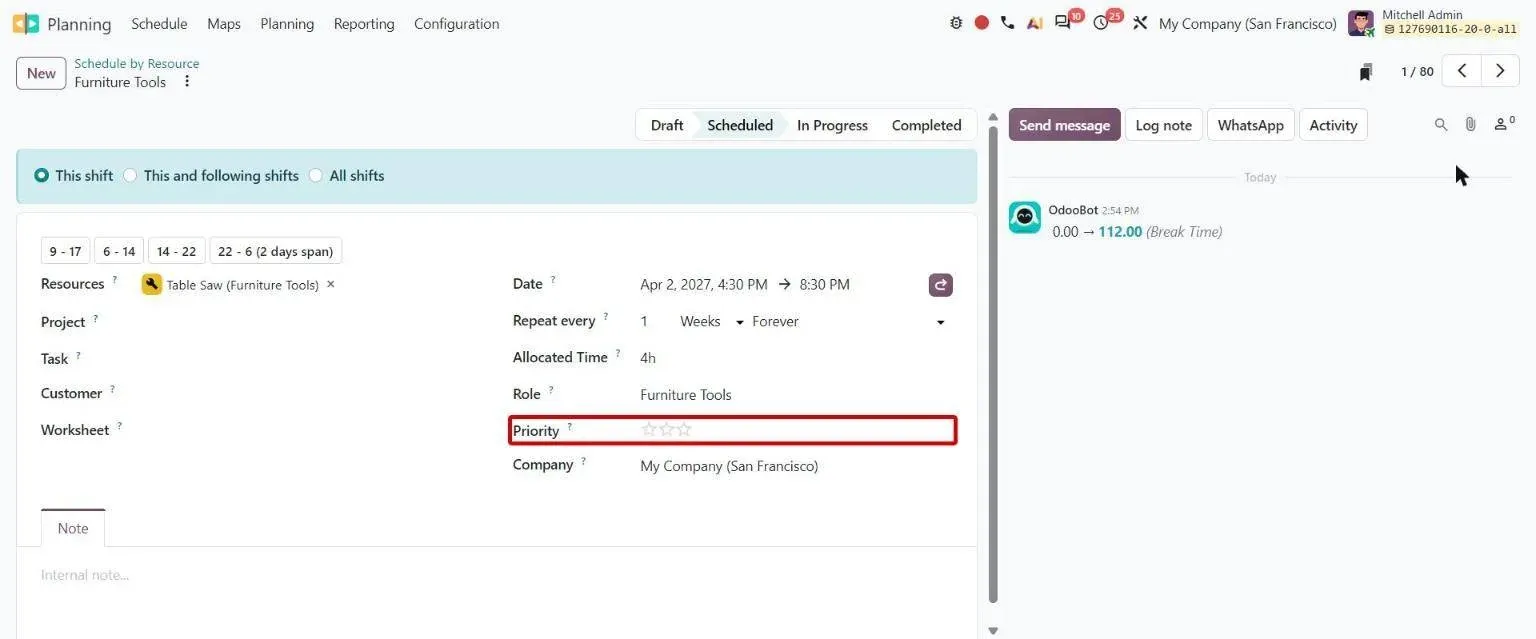The image size is (1536, 639).
Task: Switch to the Note tab
Action: [73, 528]
